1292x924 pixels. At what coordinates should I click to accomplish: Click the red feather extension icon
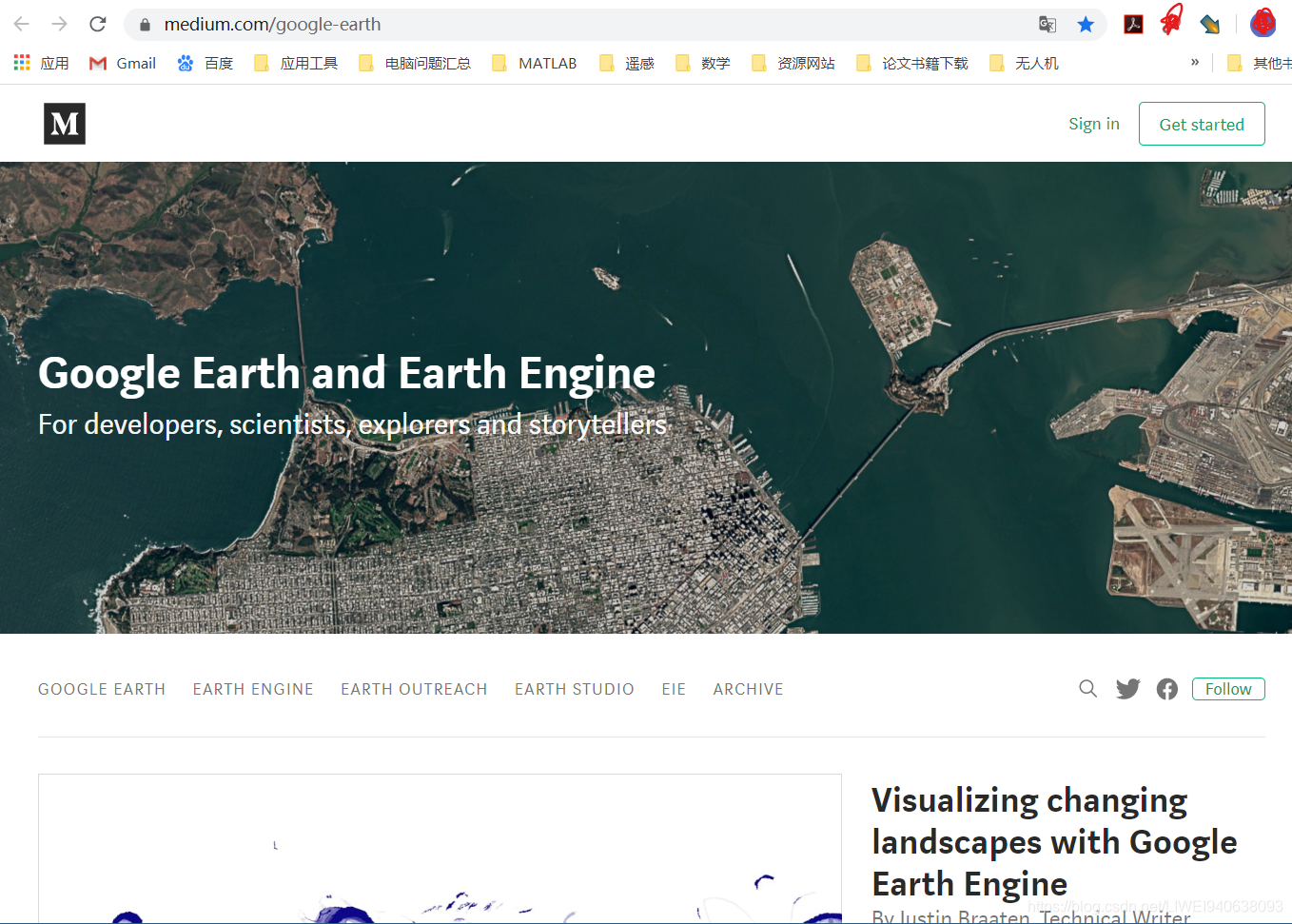(1172, 21)
